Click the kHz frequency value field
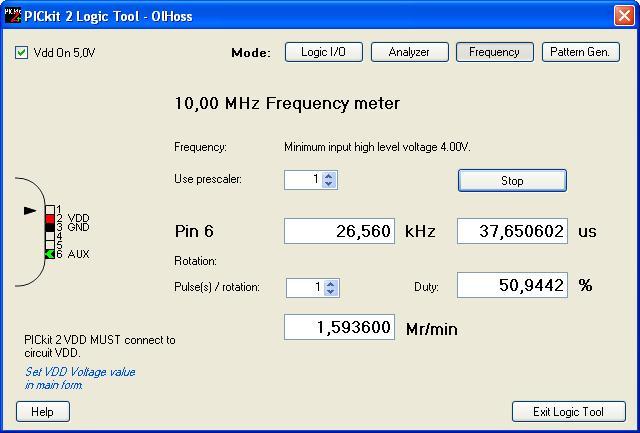The image size is (640, 433). pyautogui.click(x=339, y=231)
